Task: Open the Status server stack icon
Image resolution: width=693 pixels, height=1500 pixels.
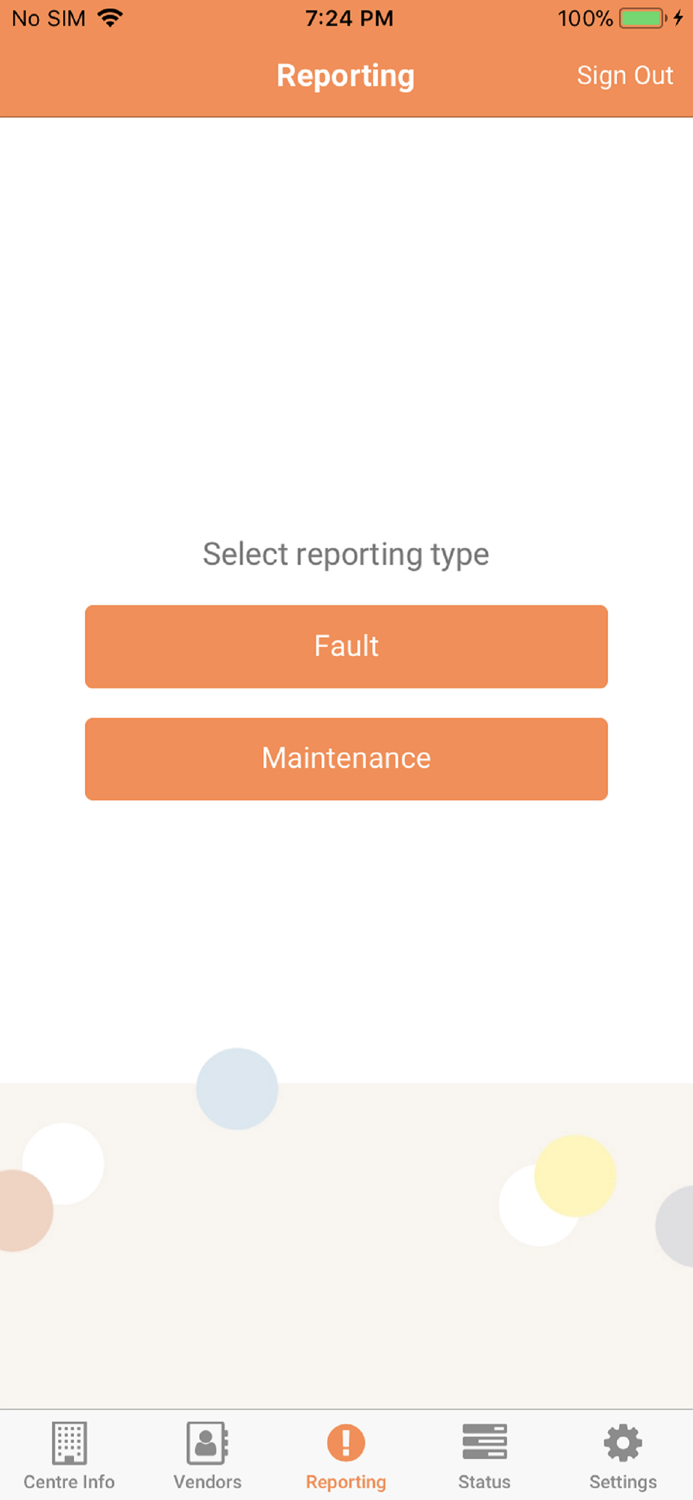Action: pos(484,1443)
